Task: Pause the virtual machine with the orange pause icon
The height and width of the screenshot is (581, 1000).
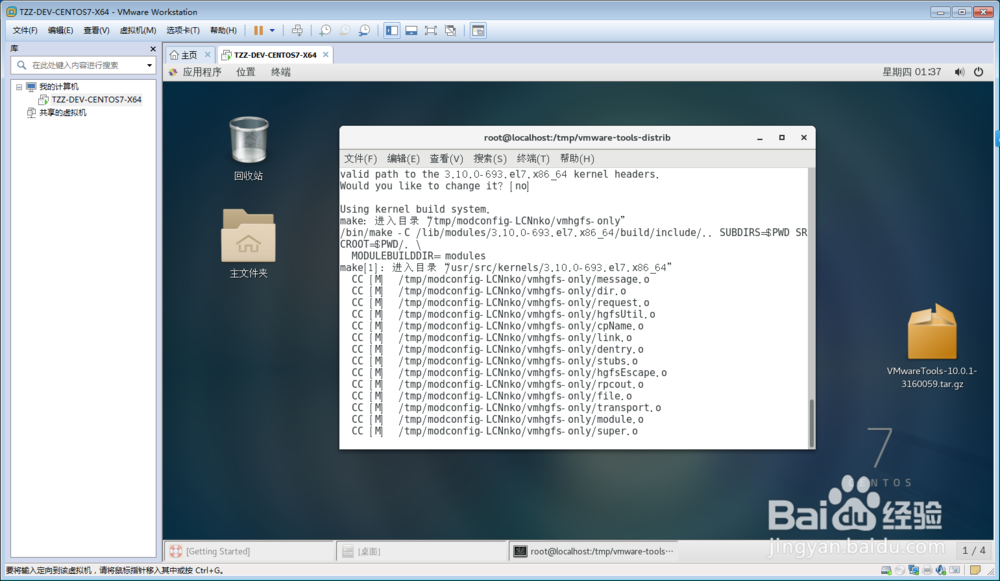Action: [258, 30]
